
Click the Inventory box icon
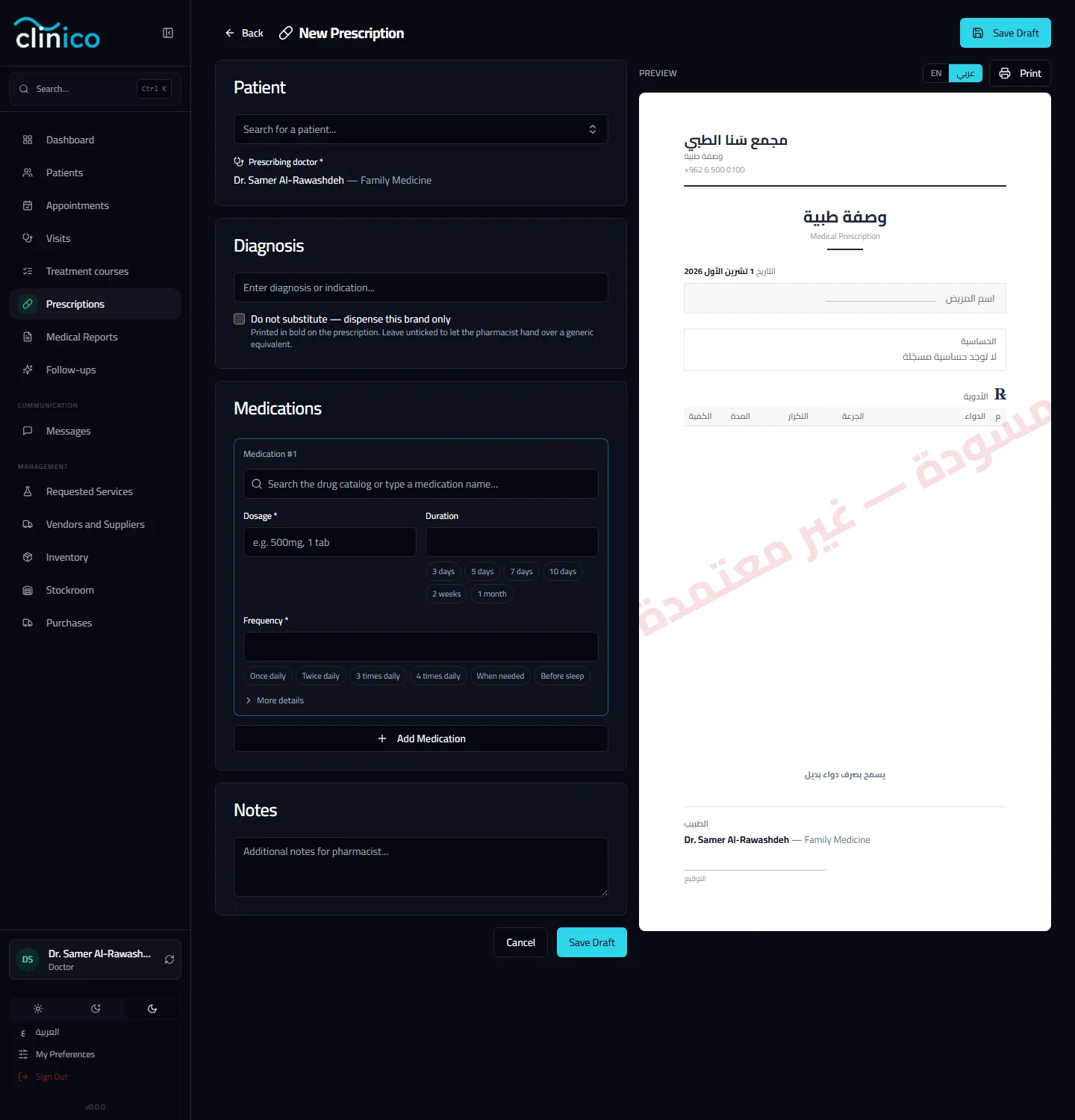coord(28,557)
